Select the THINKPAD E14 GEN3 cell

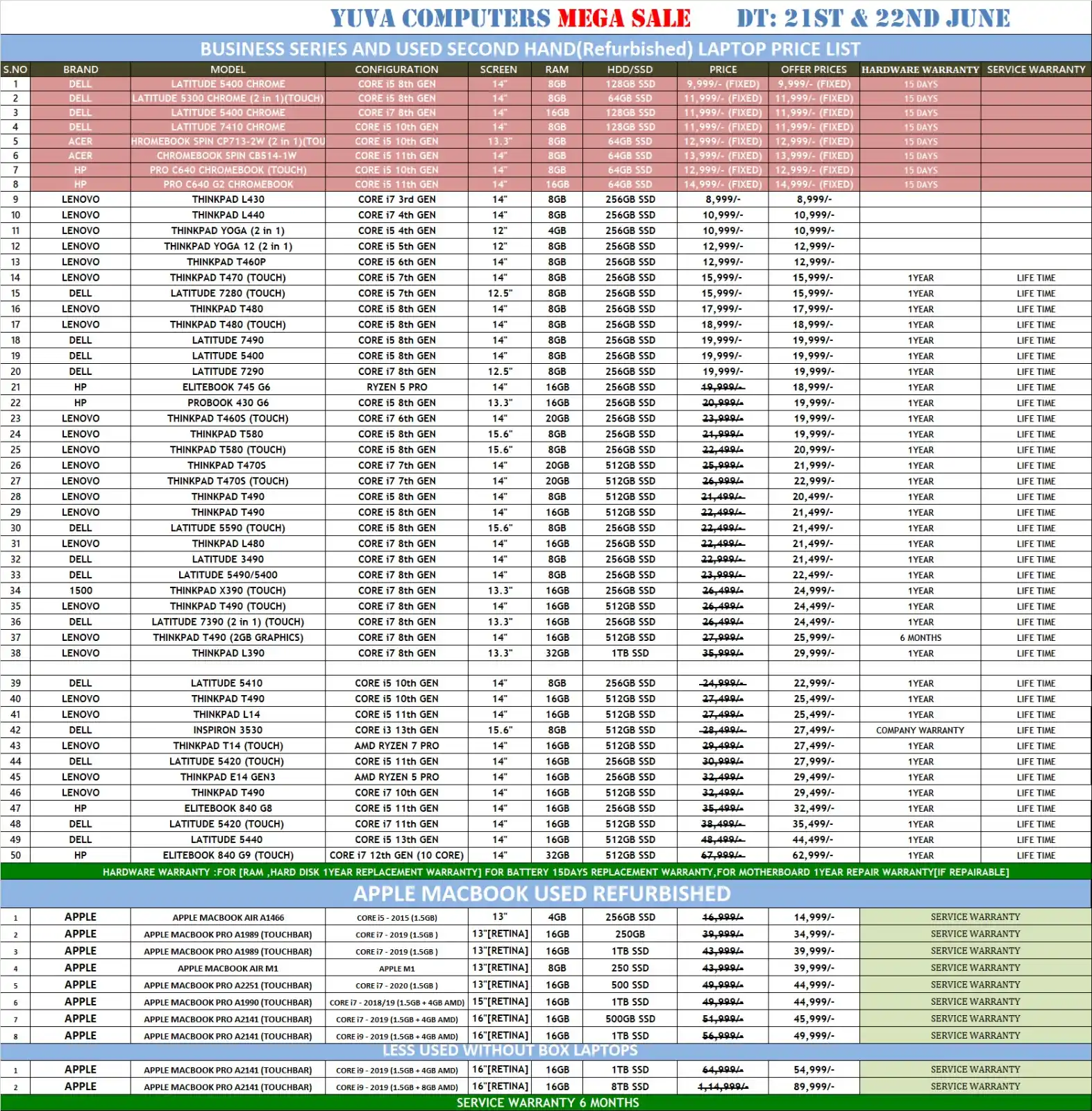tap(228, 777)
